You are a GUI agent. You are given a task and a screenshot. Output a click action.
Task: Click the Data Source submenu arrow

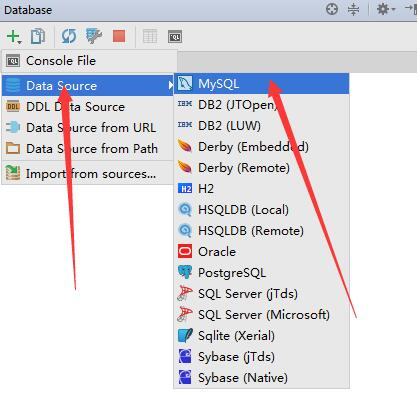pos(170,86)
